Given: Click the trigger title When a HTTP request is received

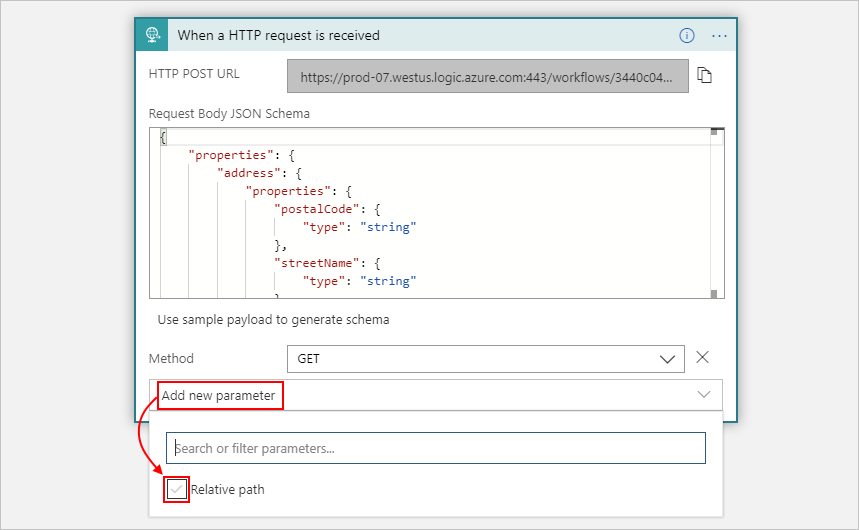Looking at the screenshot, I should tap(278, 35).
